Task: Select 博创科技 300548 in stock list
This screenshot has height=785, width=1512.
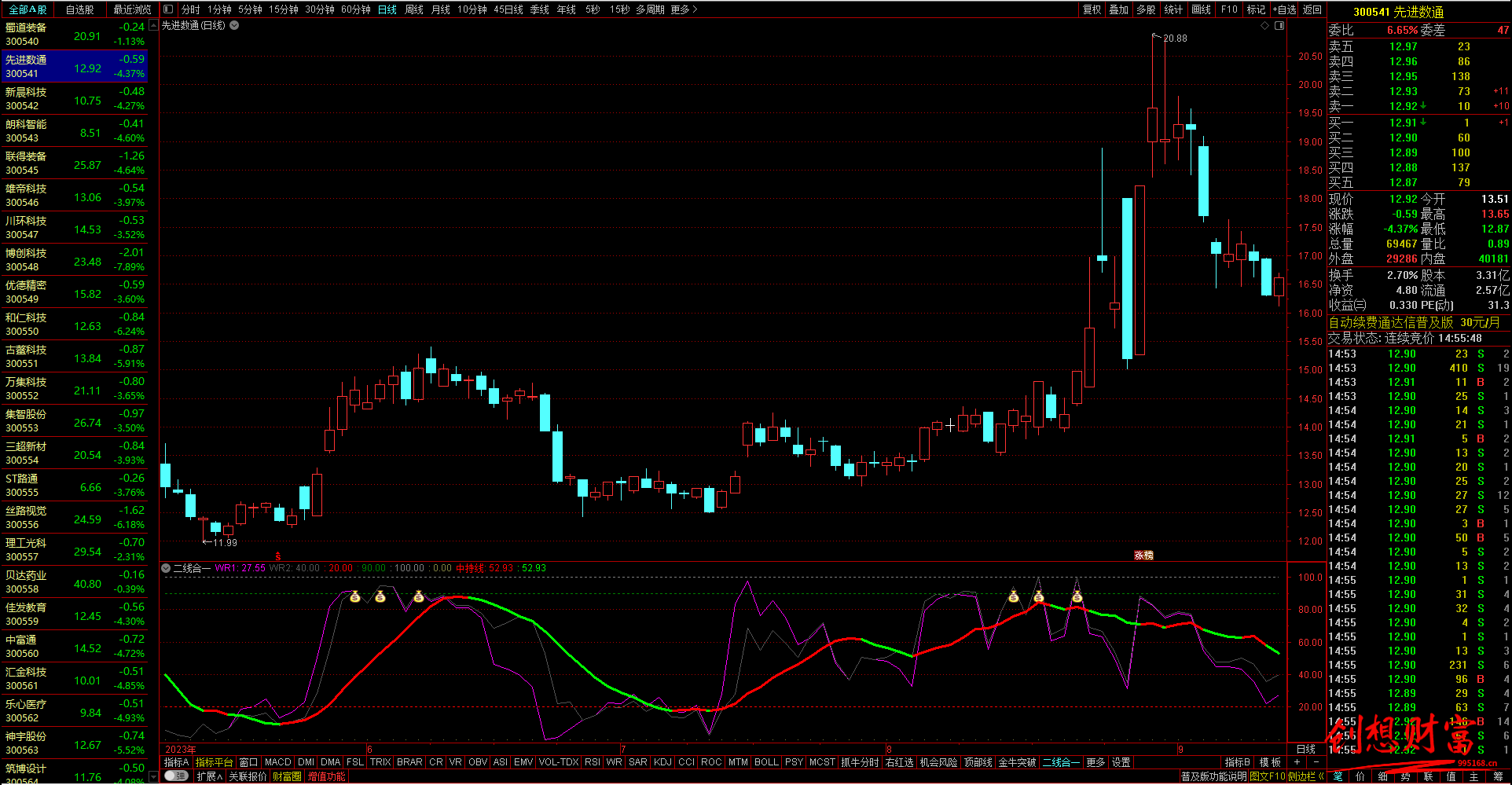Action: (74, 259)
